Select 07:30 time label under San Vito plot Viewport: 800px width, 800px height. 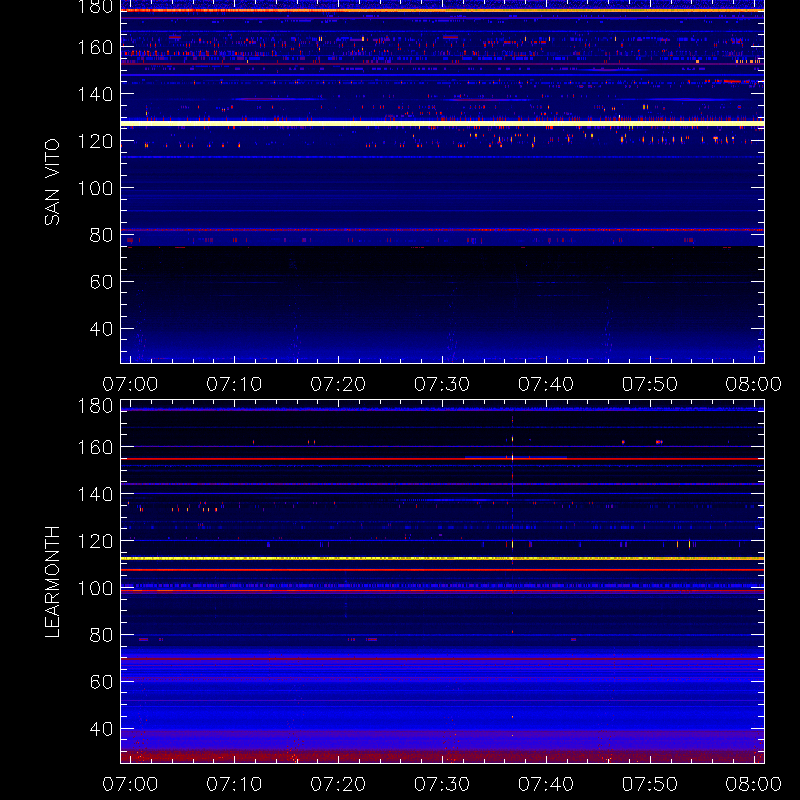click(442, 384)
